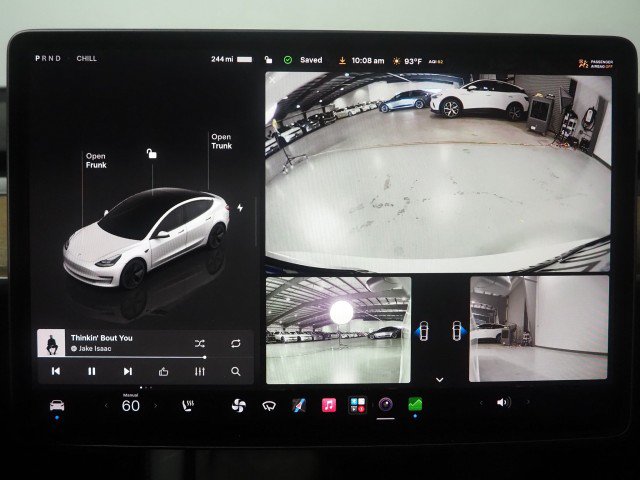This screenshot has height=480, width=640.
Task: Tap the AQI air quality reading
Action: pos(436,62)
